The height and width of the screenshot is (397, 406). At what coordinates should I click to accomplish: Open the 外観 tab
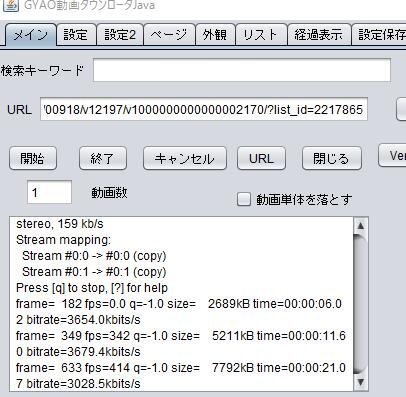pyautogui.click(x=215, y=35)
